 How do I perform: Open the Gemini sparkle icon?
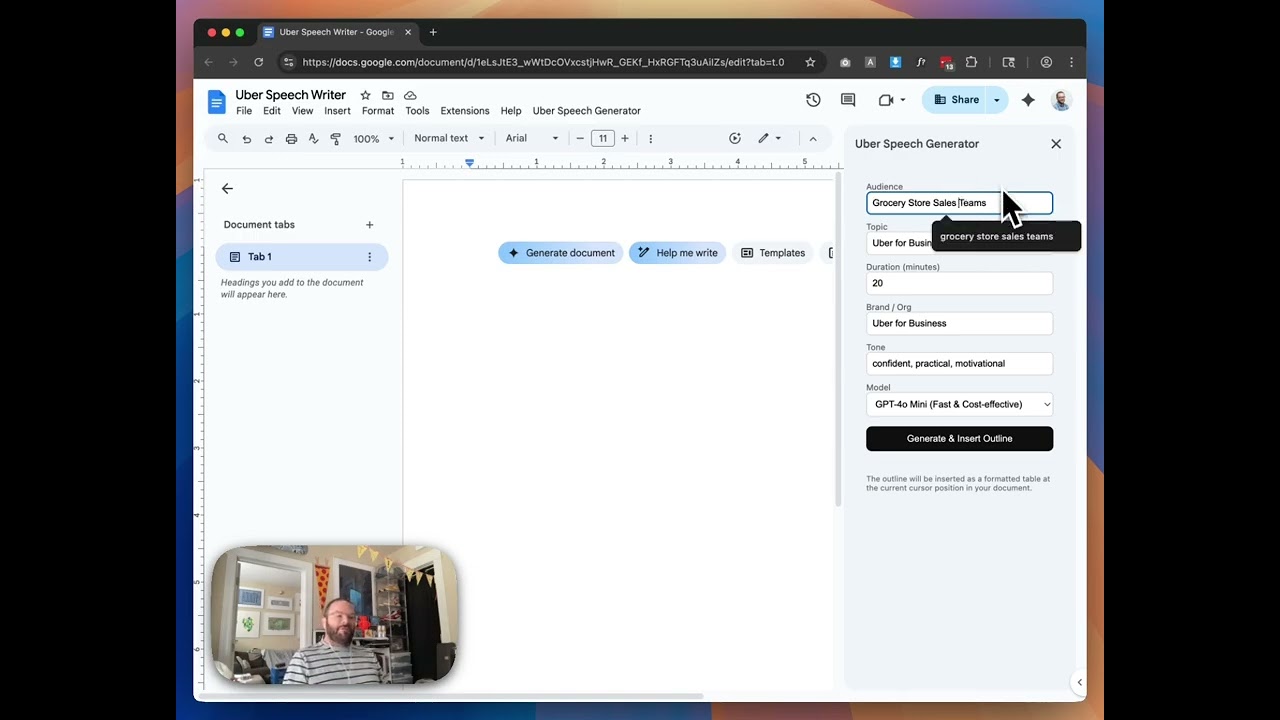1028,100
